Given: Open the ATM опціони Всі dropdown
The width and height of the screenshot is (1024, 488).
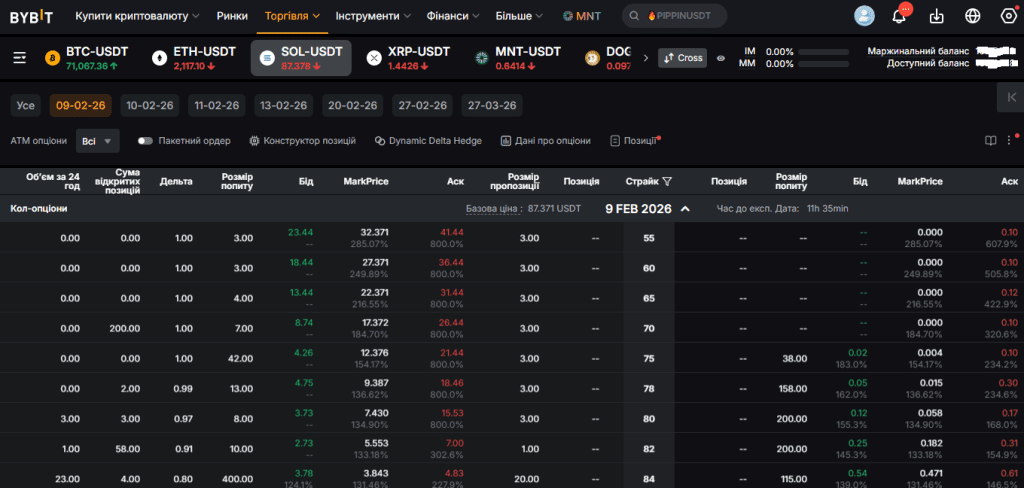Looking at the screenshot, I should 97,140.
